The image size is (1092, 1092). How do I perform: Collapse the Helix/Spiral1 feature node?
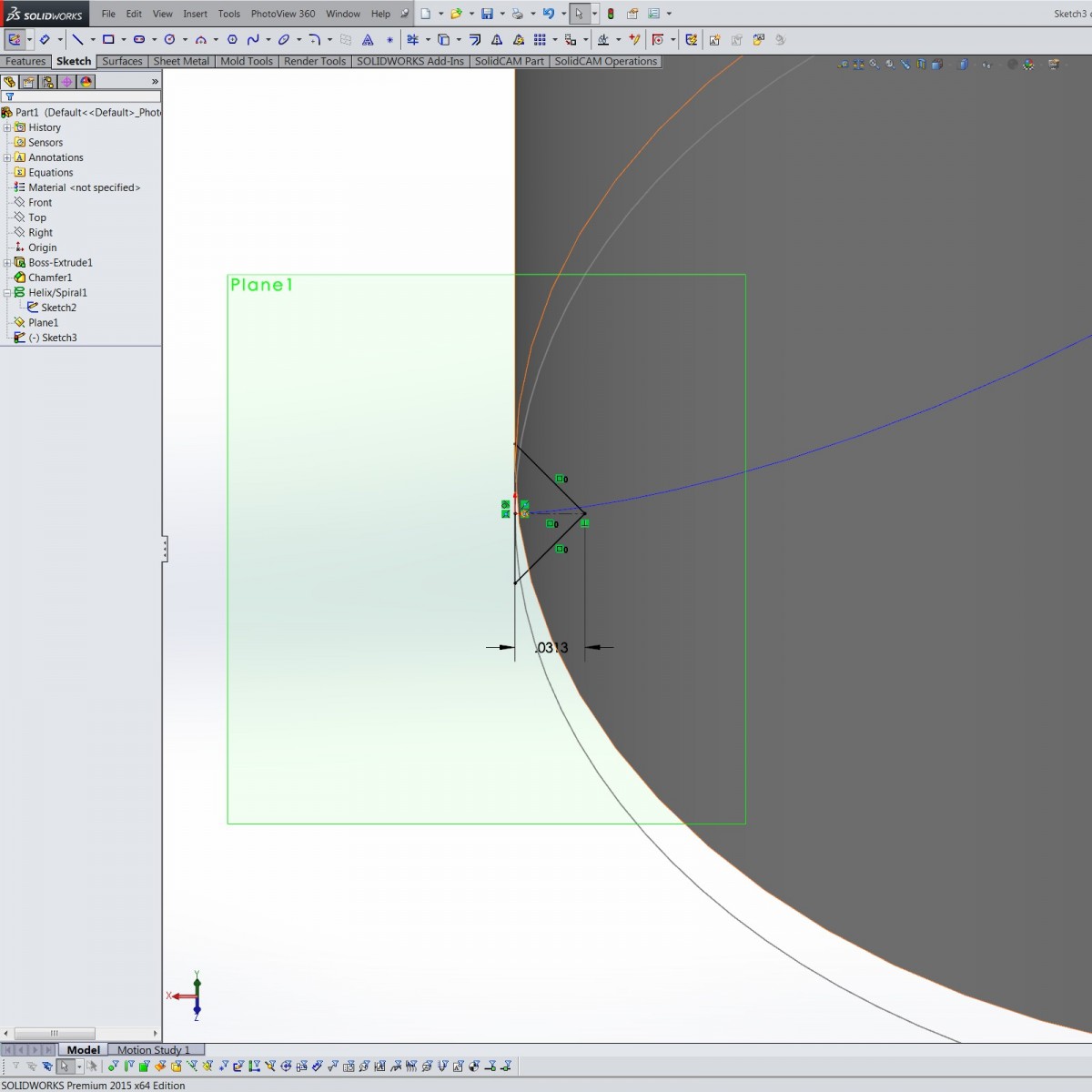(7, 292)
